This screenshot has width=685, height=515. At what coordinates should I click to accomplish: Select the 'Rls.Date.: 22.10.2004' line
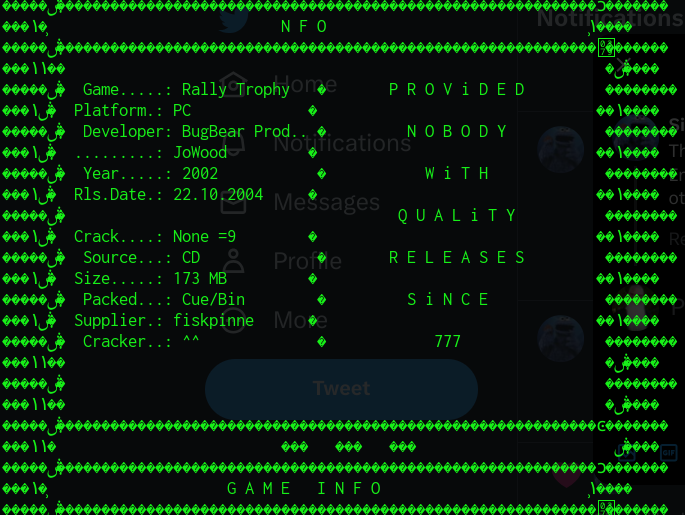click(169, 194)
